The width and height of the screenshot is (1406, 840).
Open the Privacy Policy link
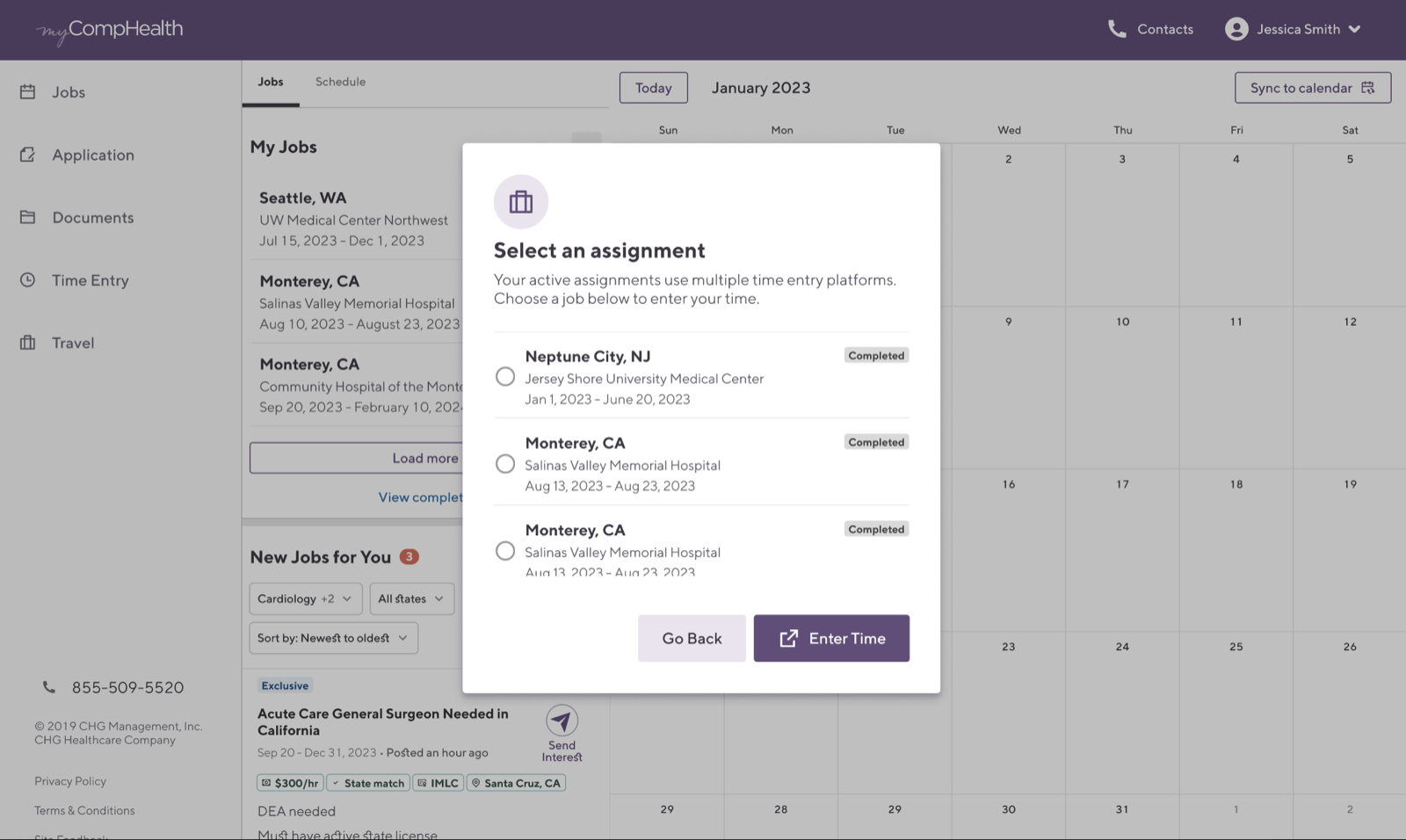pyautogui.click(x=69, y=780)
